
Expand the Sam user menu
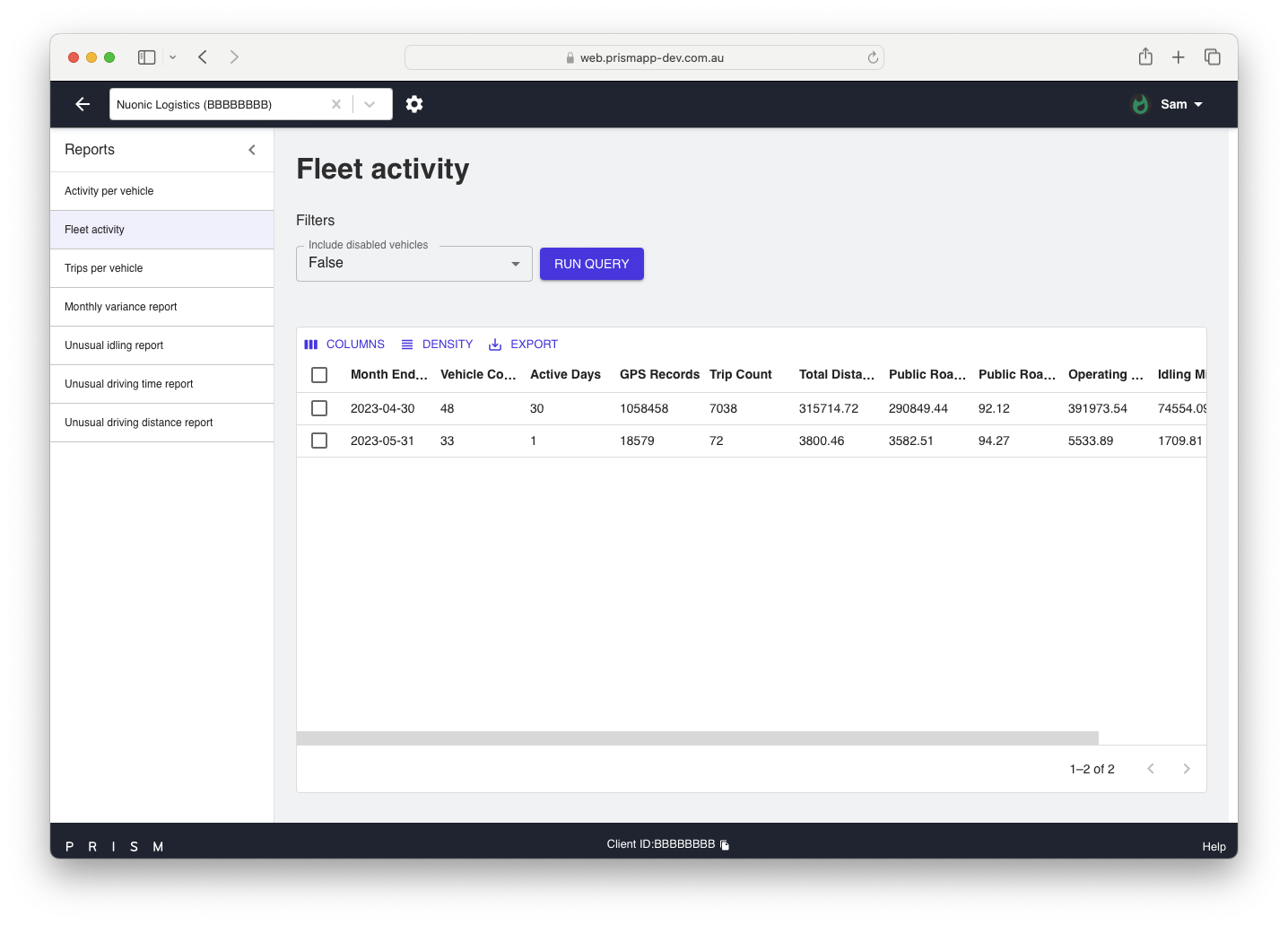pos(1180,104)
